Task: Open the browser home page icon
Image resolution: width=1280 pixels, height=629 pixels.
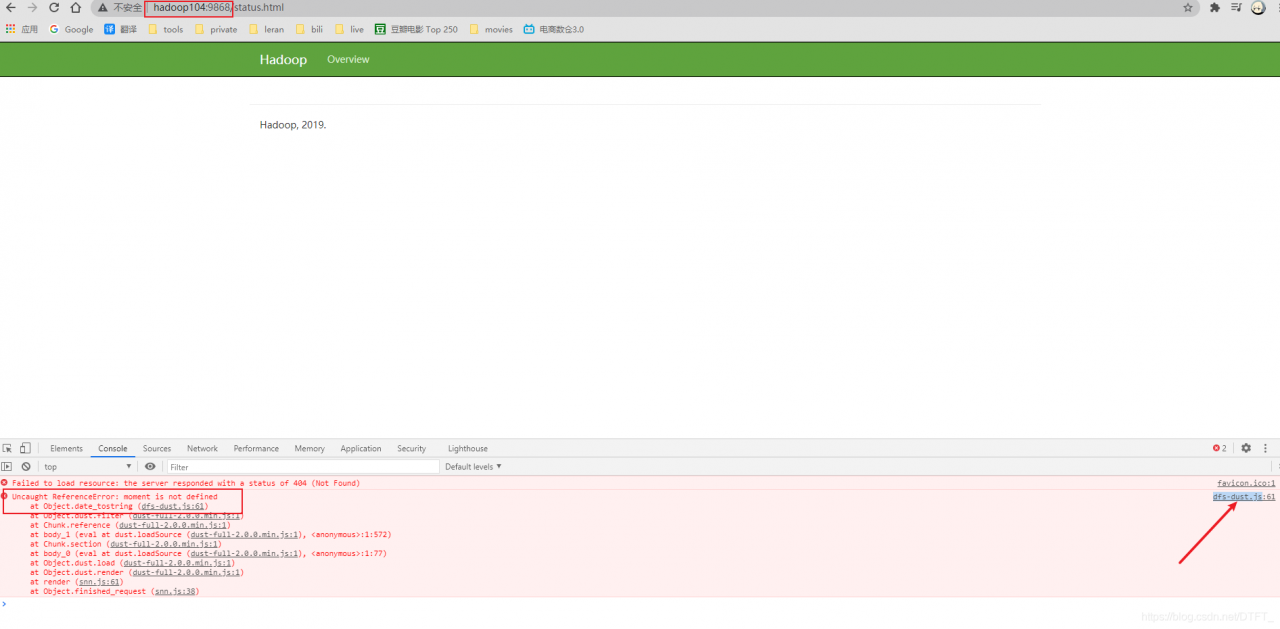Action: 75,7
